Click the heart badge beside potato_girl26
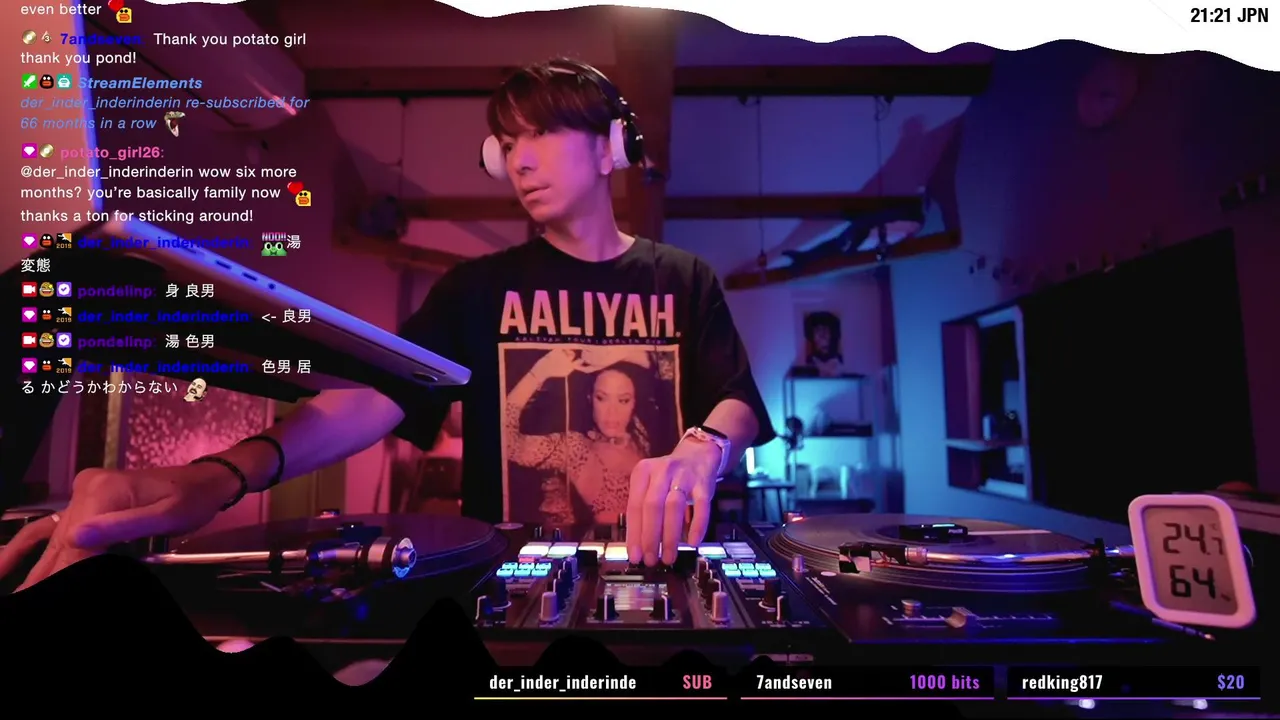This screenshot has width=1280, height=720. 29,151
